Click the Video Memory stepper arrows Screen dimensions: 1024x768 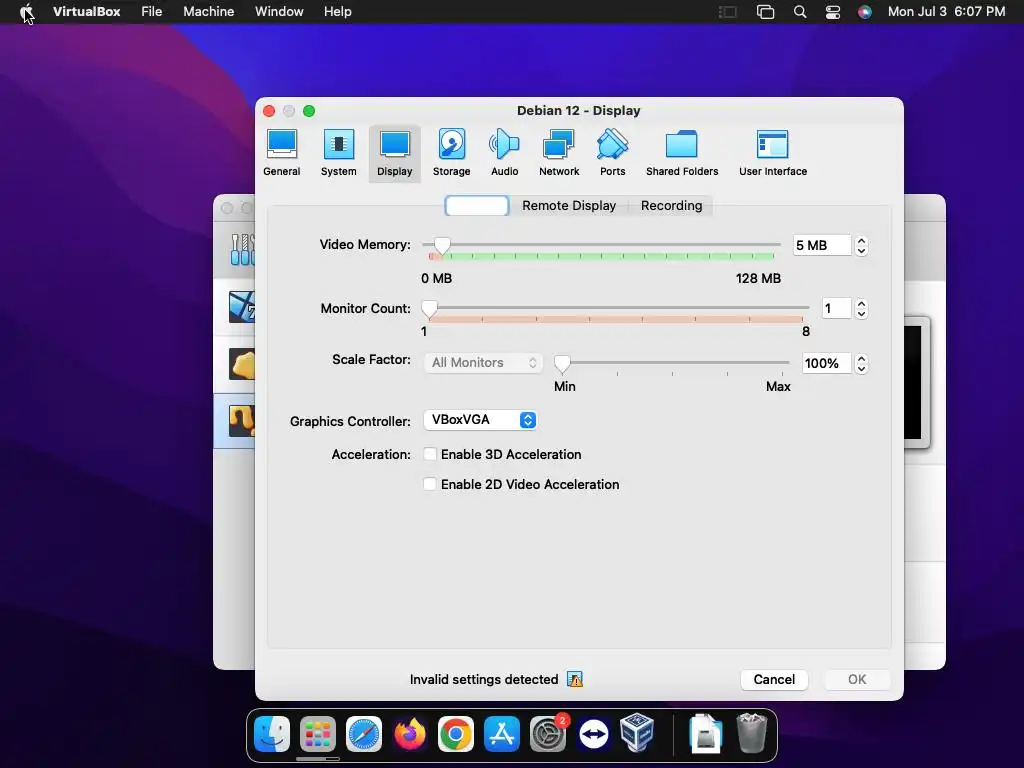pos(861,246)
